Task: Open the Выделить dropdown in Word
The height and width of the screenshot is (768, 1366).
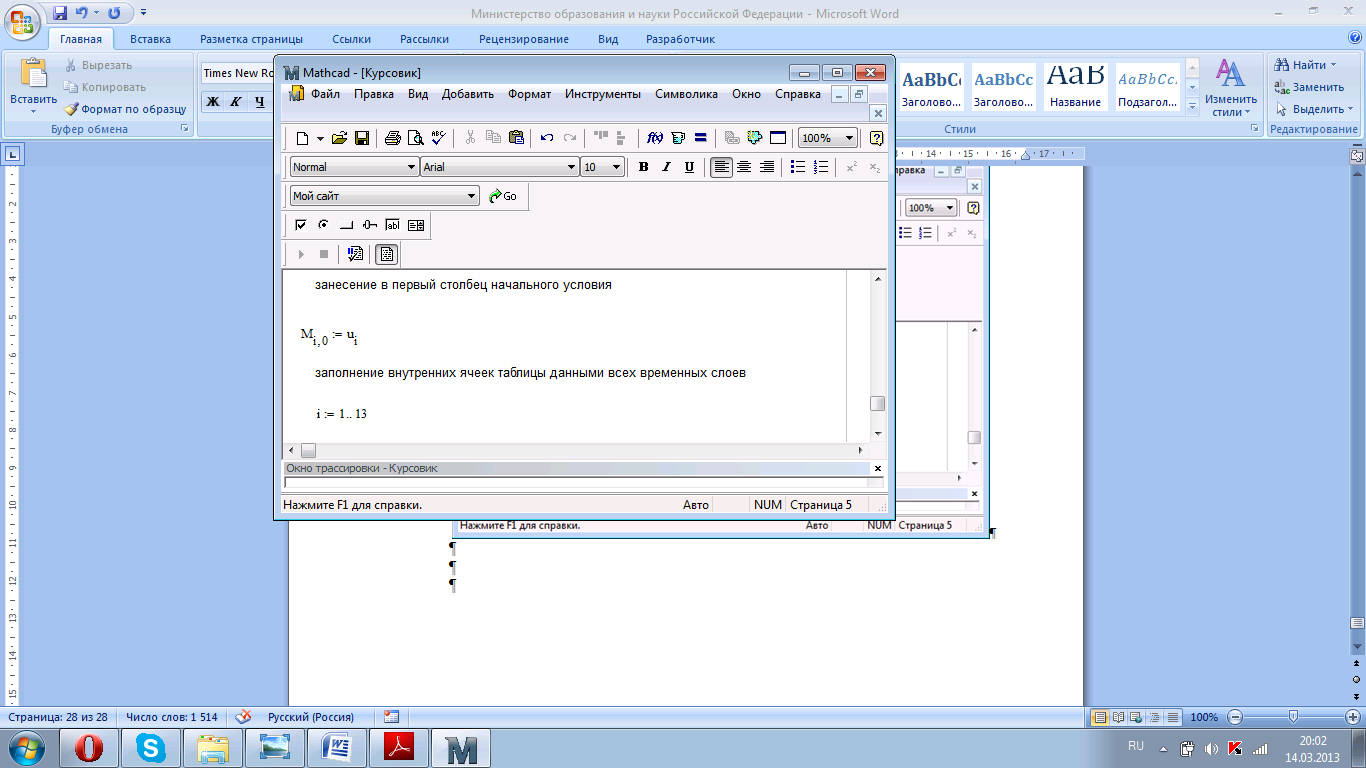Action: (1315, 109)
